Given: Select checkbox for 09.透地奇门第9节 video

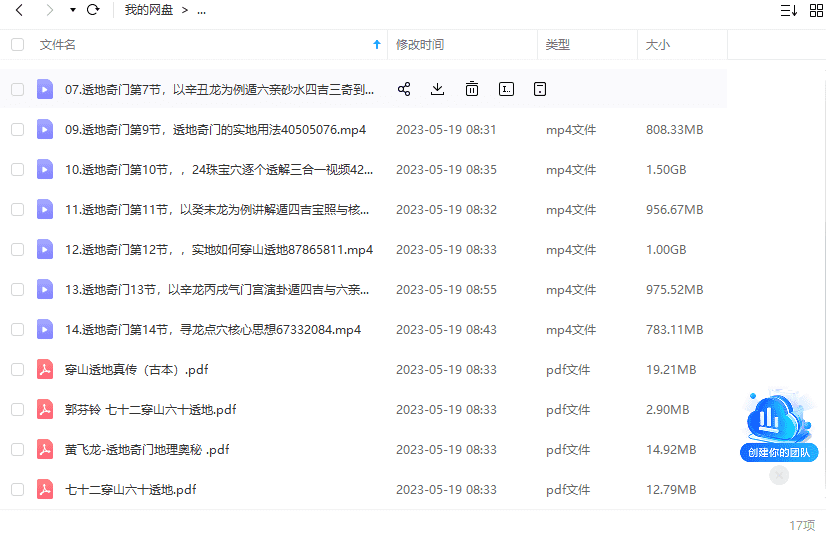Looking at the screenshot, I should coord(17,129).
